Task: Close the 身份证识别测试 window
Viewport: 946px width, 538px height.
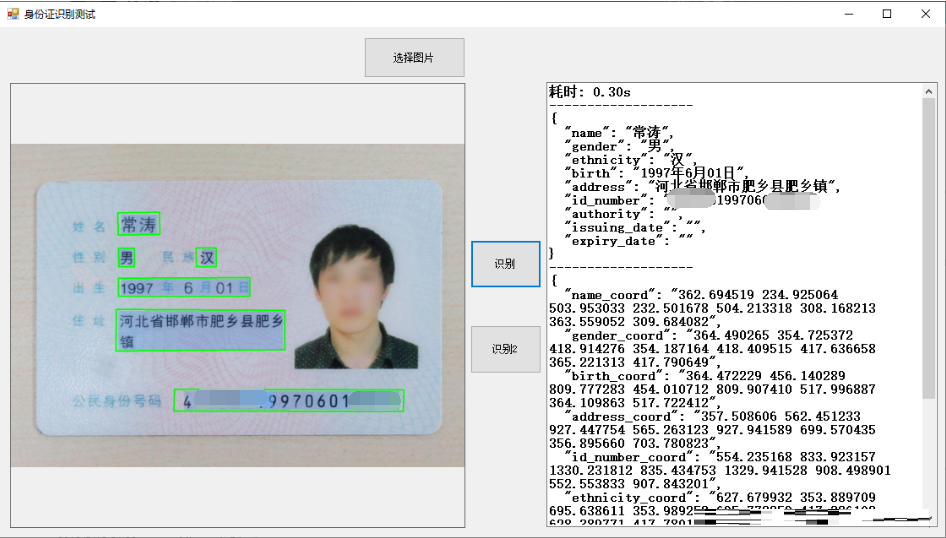Action: (924, 14)
